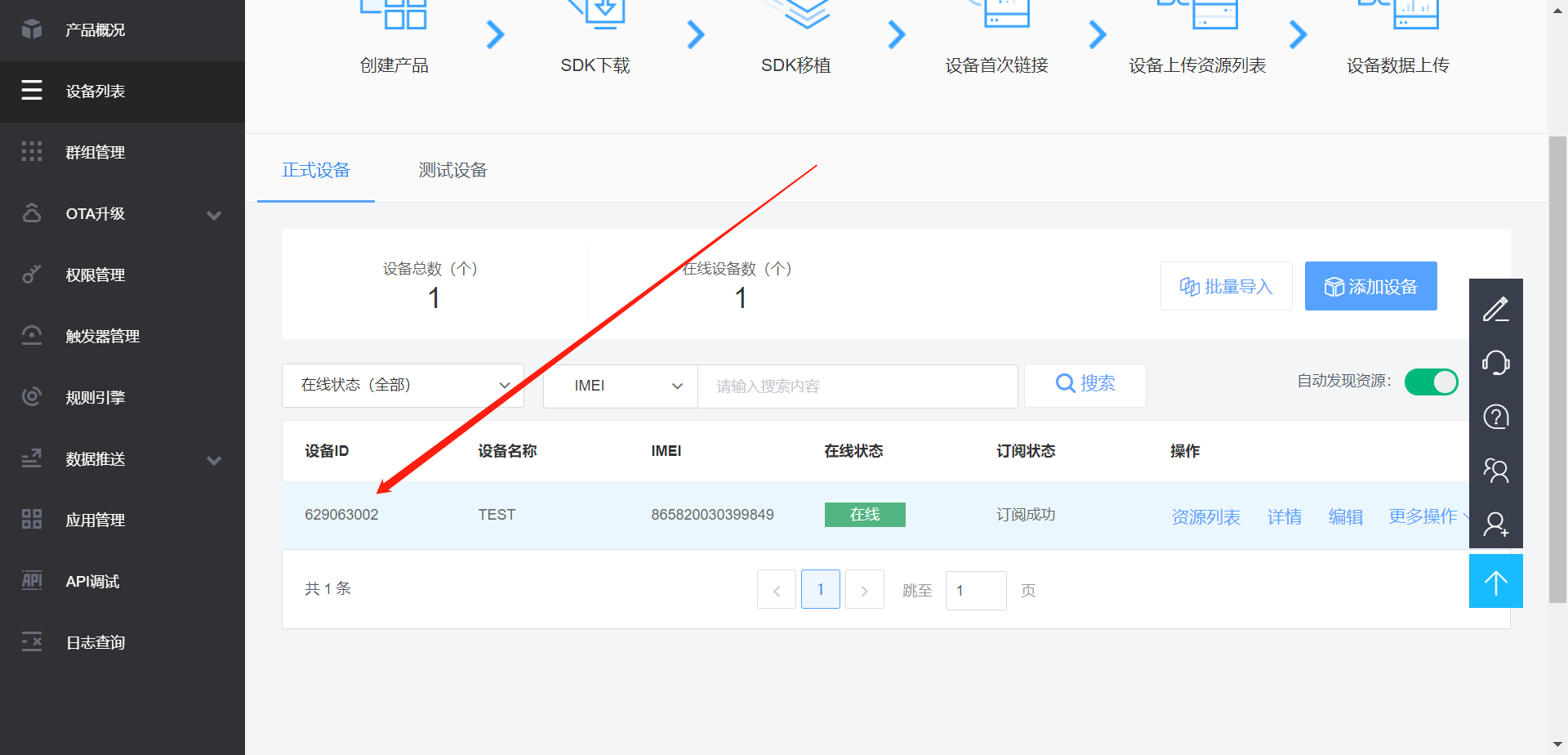This screenshot has height=755, width=1568.
Task: Open the community people icon
Action: click(x=1496, y=471)
